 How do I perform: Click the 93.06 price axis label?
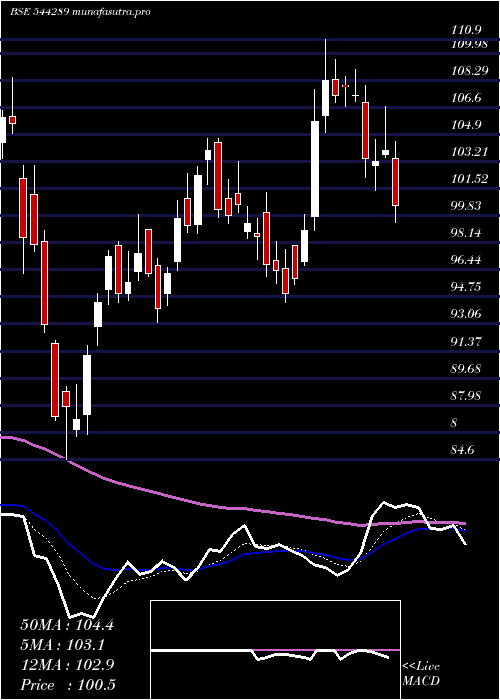pos(466,314)
